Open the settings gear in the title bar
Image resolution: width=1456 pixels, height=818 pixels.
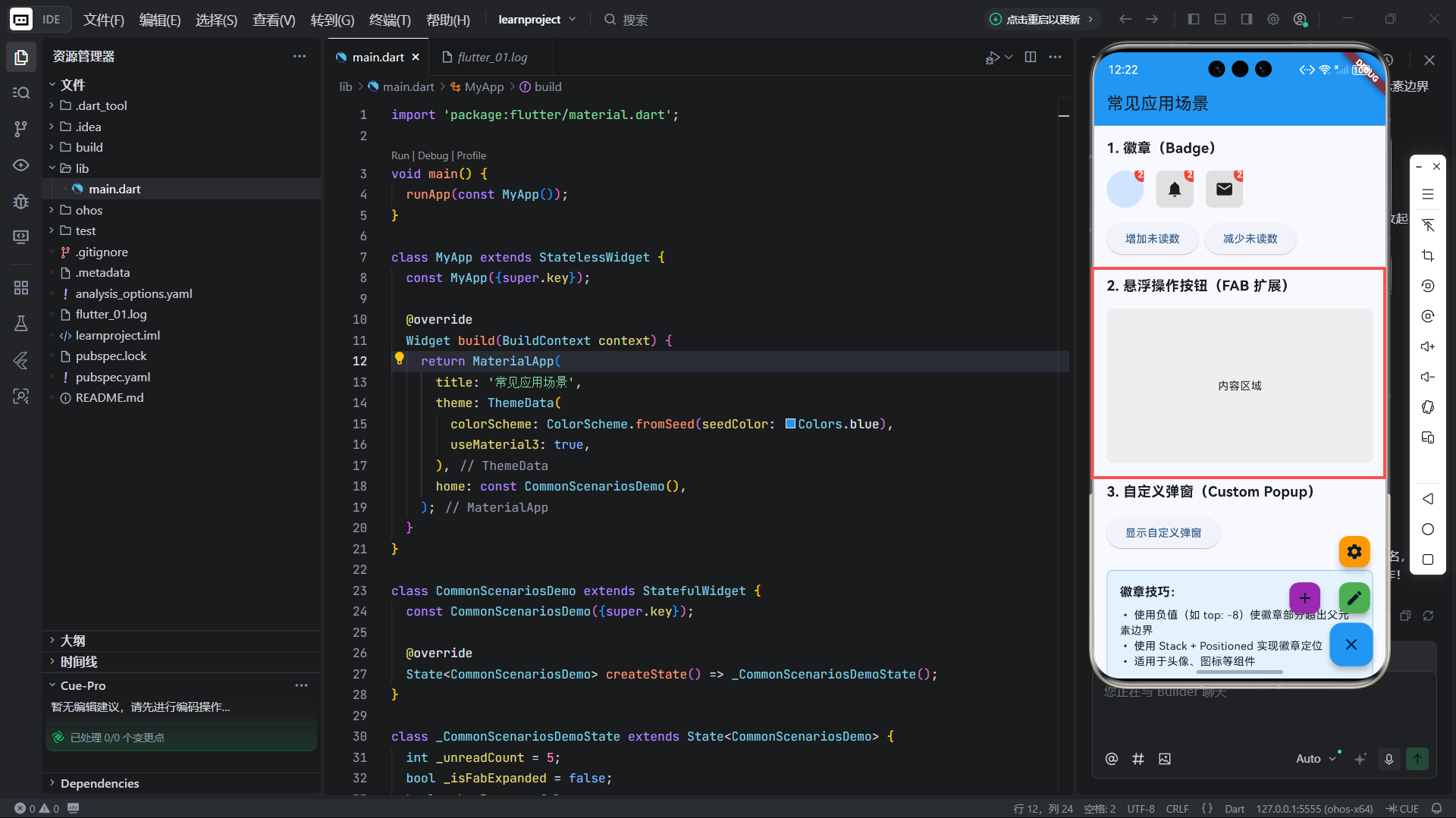1273,19
